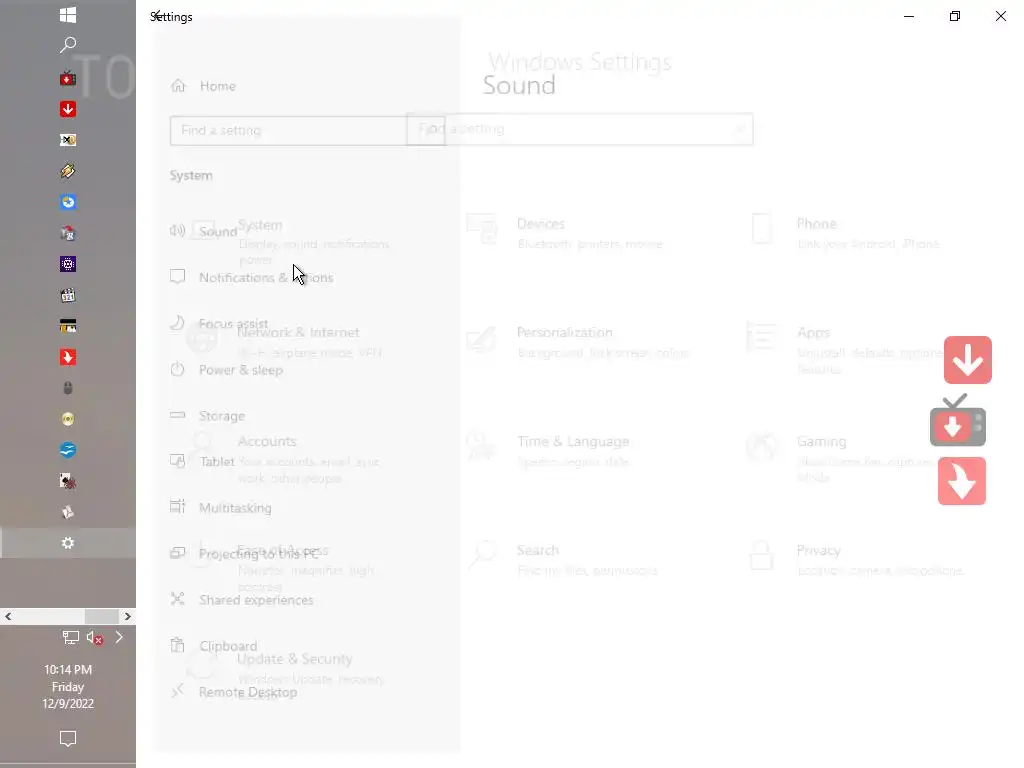Viewport: 1024px width, 768px height.
Task: Open desktop red curved-arrow shortcut
Action: [x=962, y=481]
